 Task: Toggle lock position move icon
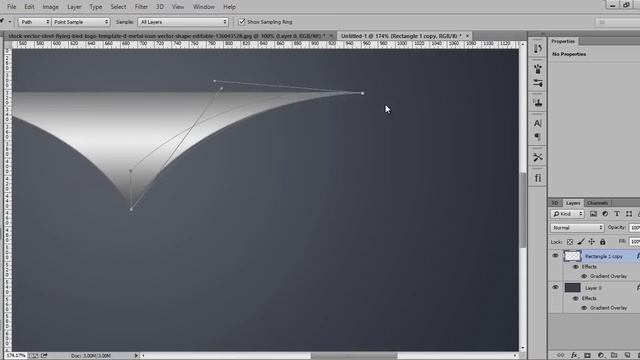click(591, 242)
